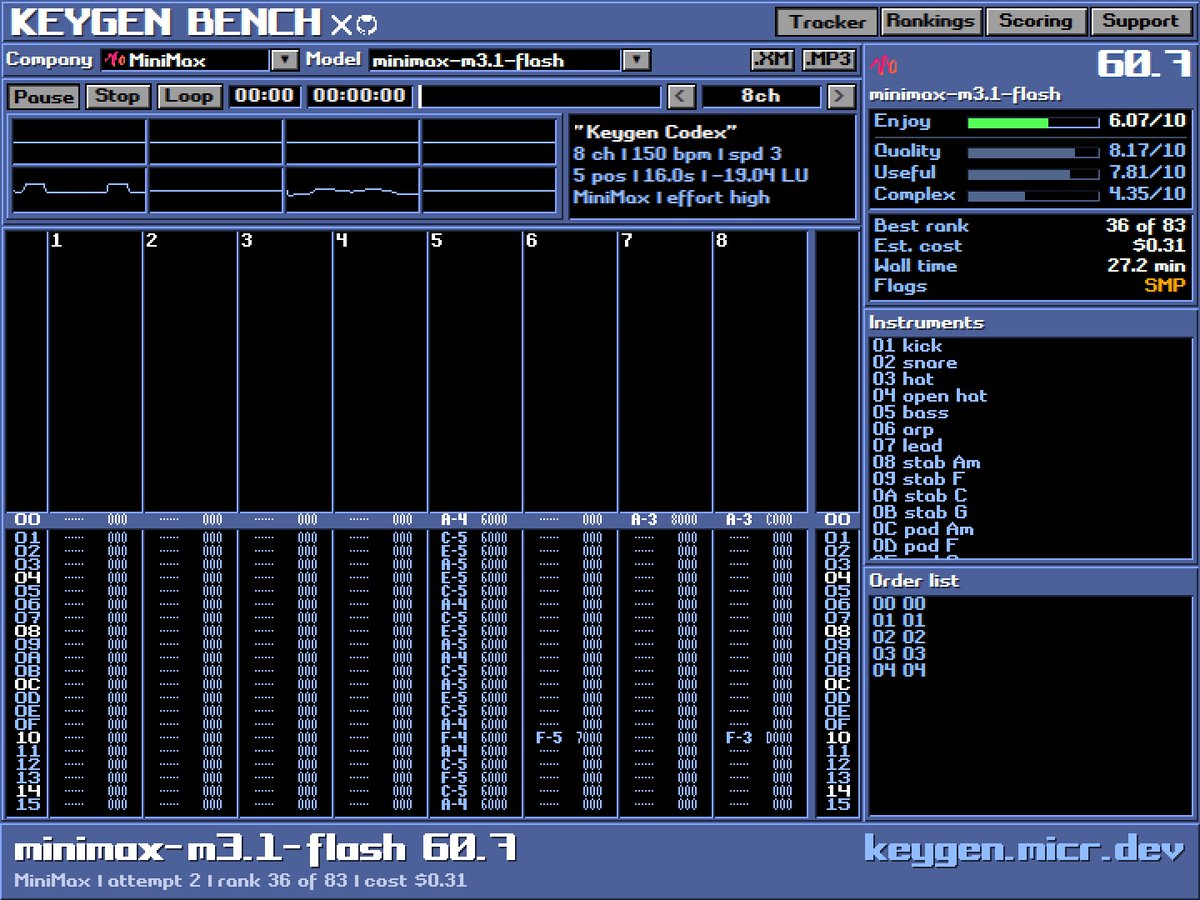Screen dimensions: 1200x900
Task: Click the Model field showing minimax-m3.1-flash
Action: coord(496,60)
